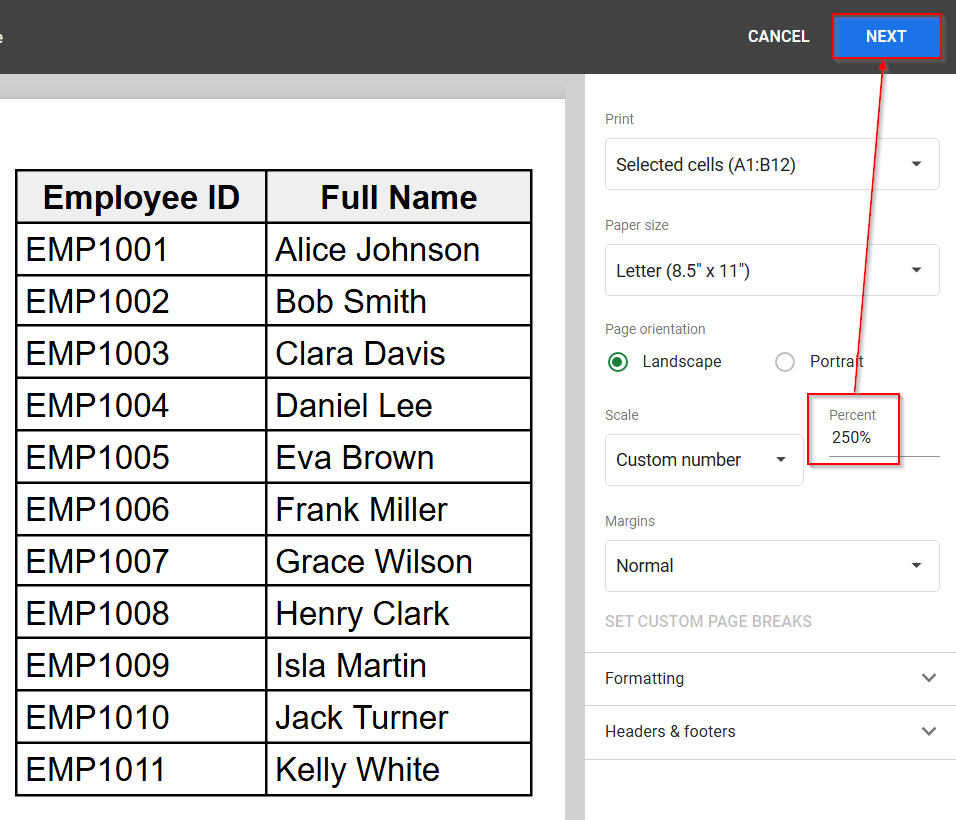Viewport: 956px width, 820px height.
Task: Open the Scale dropdown set to Custom number
Action: [703, 460]
